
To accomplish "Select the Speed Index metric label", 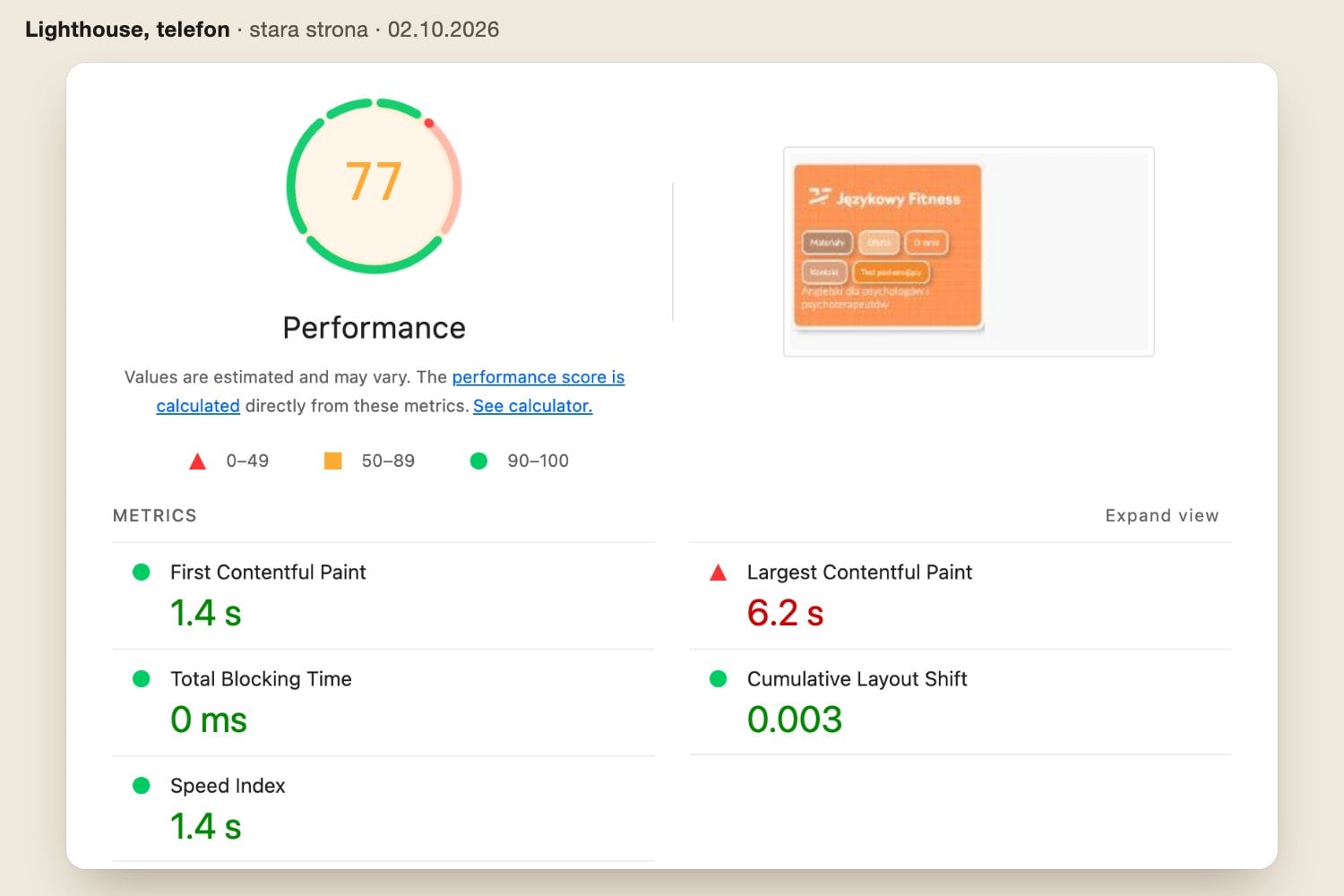I will pos(228,786).
